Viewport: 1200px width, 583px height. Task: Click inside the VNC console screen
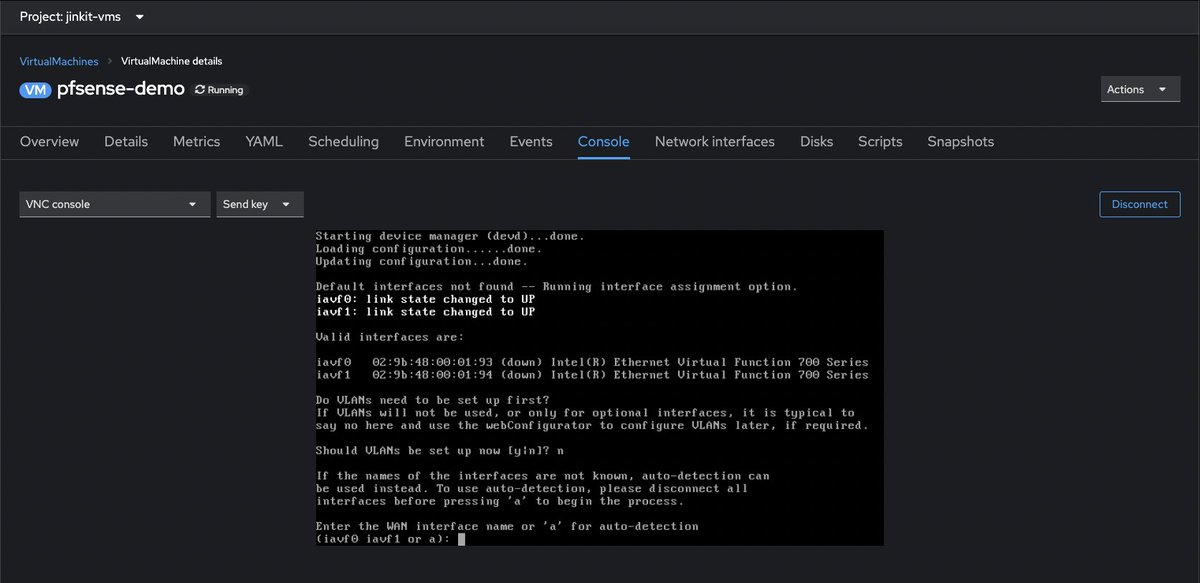pos(599,388)
